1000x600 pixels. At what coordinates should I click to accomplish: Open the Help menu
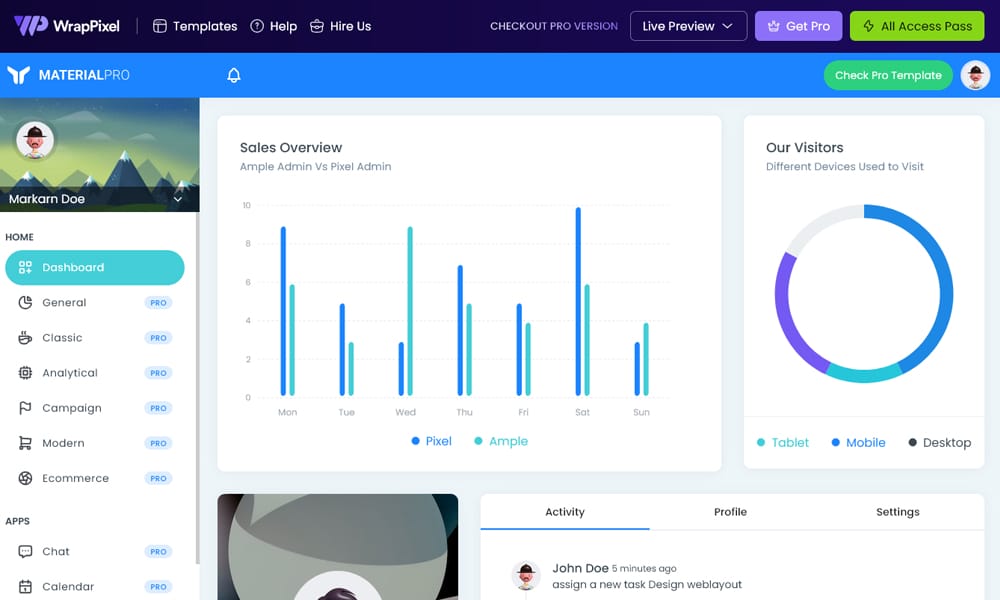coord(274,26)
